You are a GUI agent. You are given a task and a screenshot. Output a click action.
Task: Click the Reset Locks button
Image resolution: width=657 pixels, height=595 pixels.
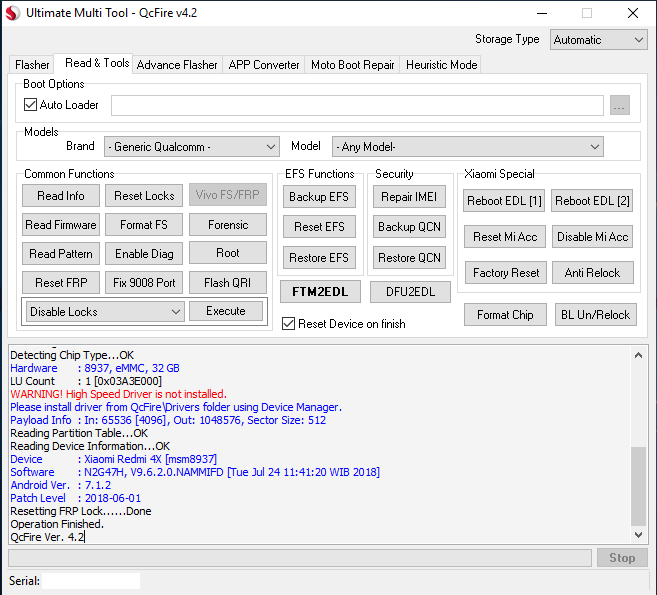click(144, 196)
